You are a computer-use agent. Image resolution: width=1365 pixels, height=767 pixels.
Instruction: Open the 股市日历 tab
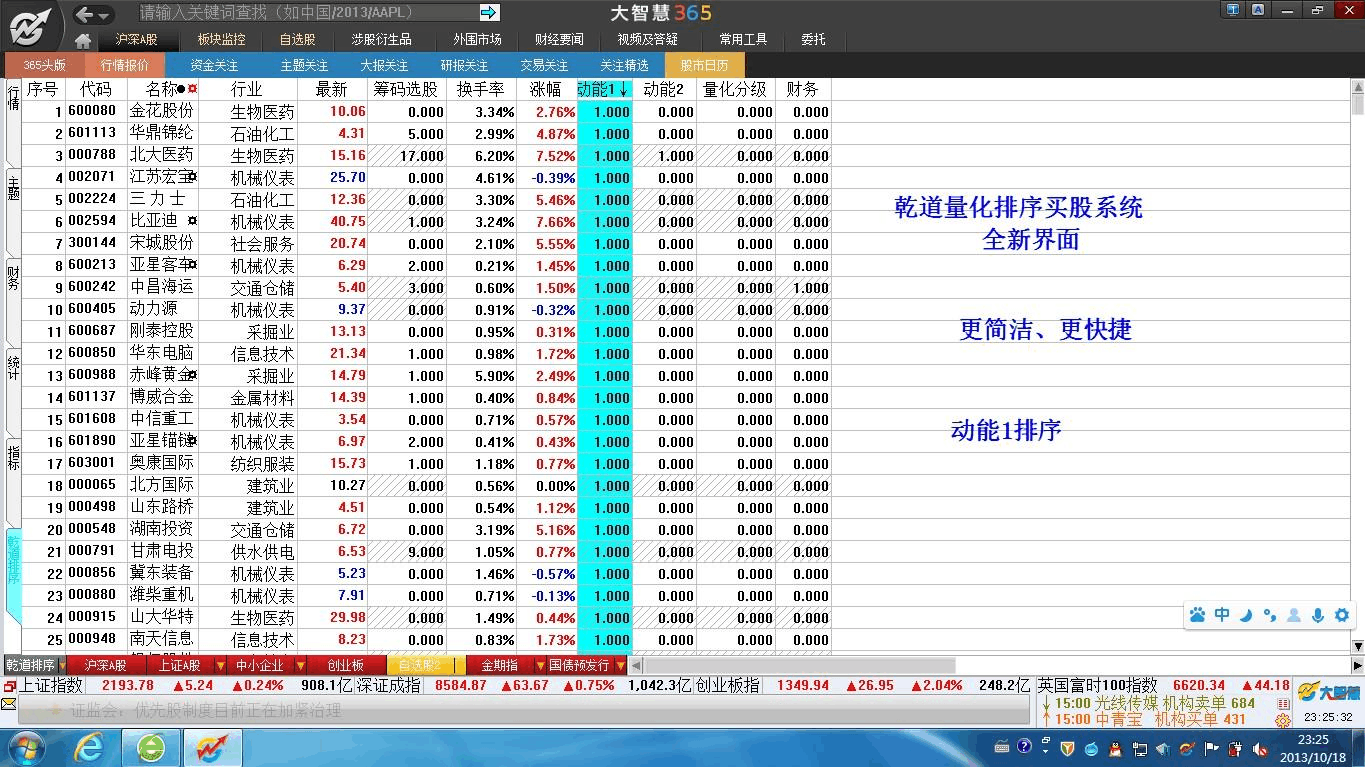[x=704, y=65]
